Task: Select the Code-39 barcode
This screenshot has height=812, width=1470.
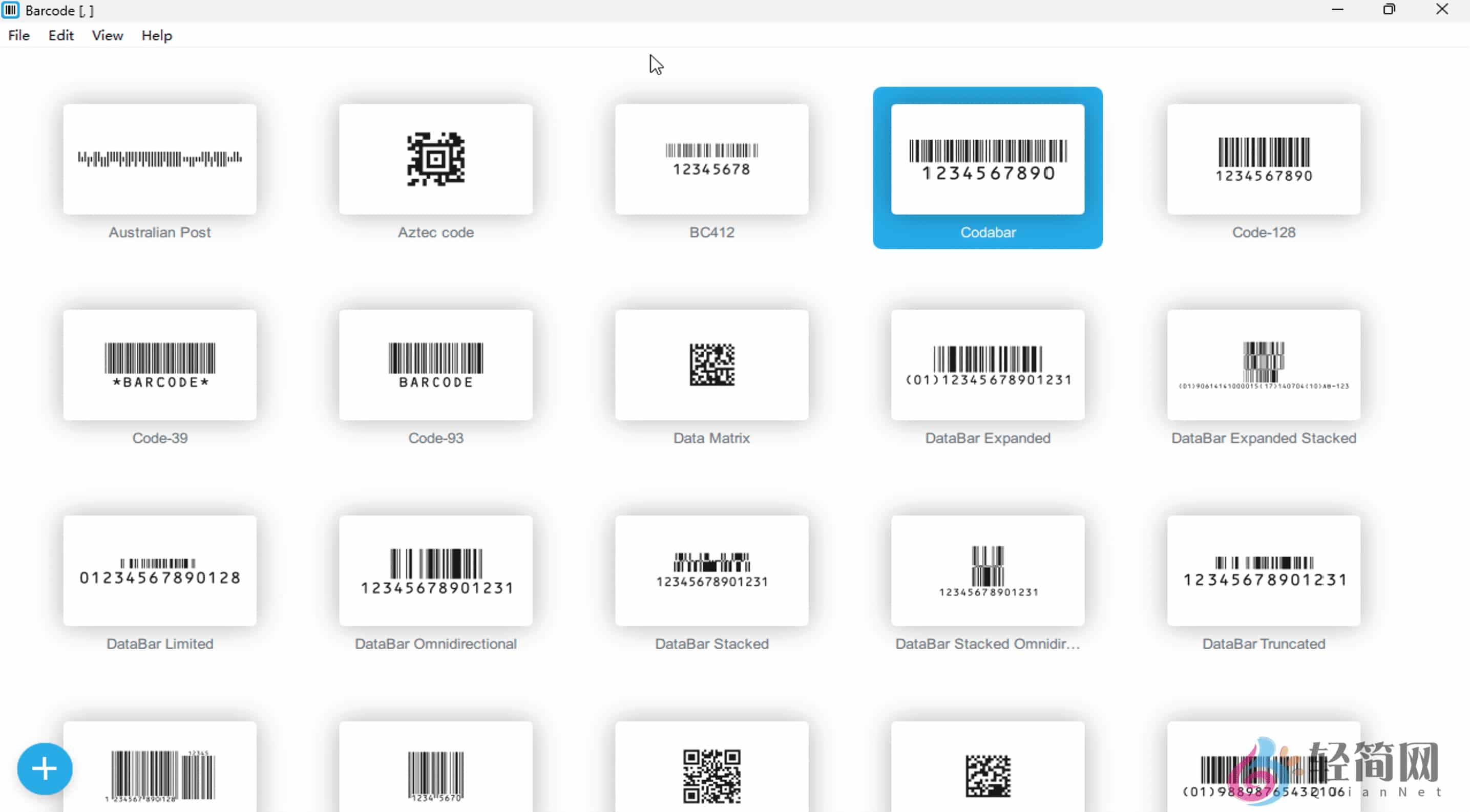Action: click(x=160, y=366)
